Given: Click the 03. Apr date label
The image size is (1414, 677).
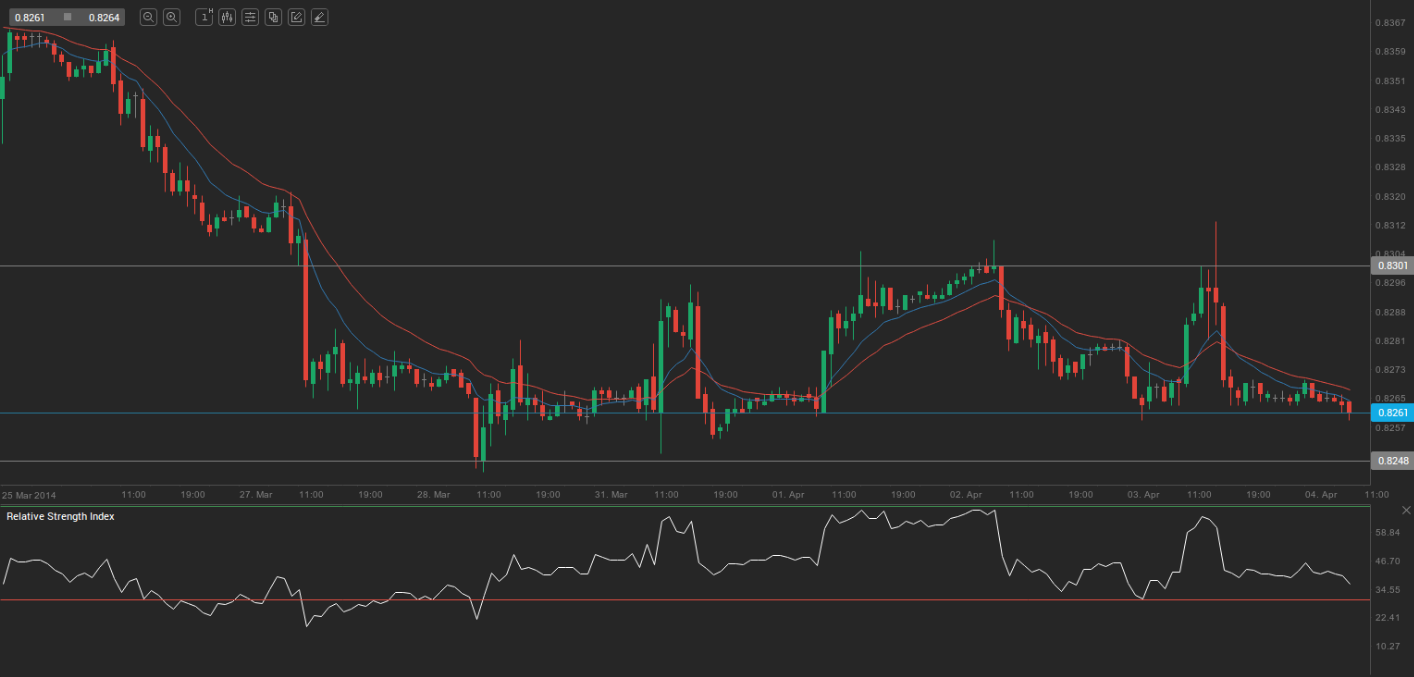Looking at the screenshot, I should [x=1143, y=495].
